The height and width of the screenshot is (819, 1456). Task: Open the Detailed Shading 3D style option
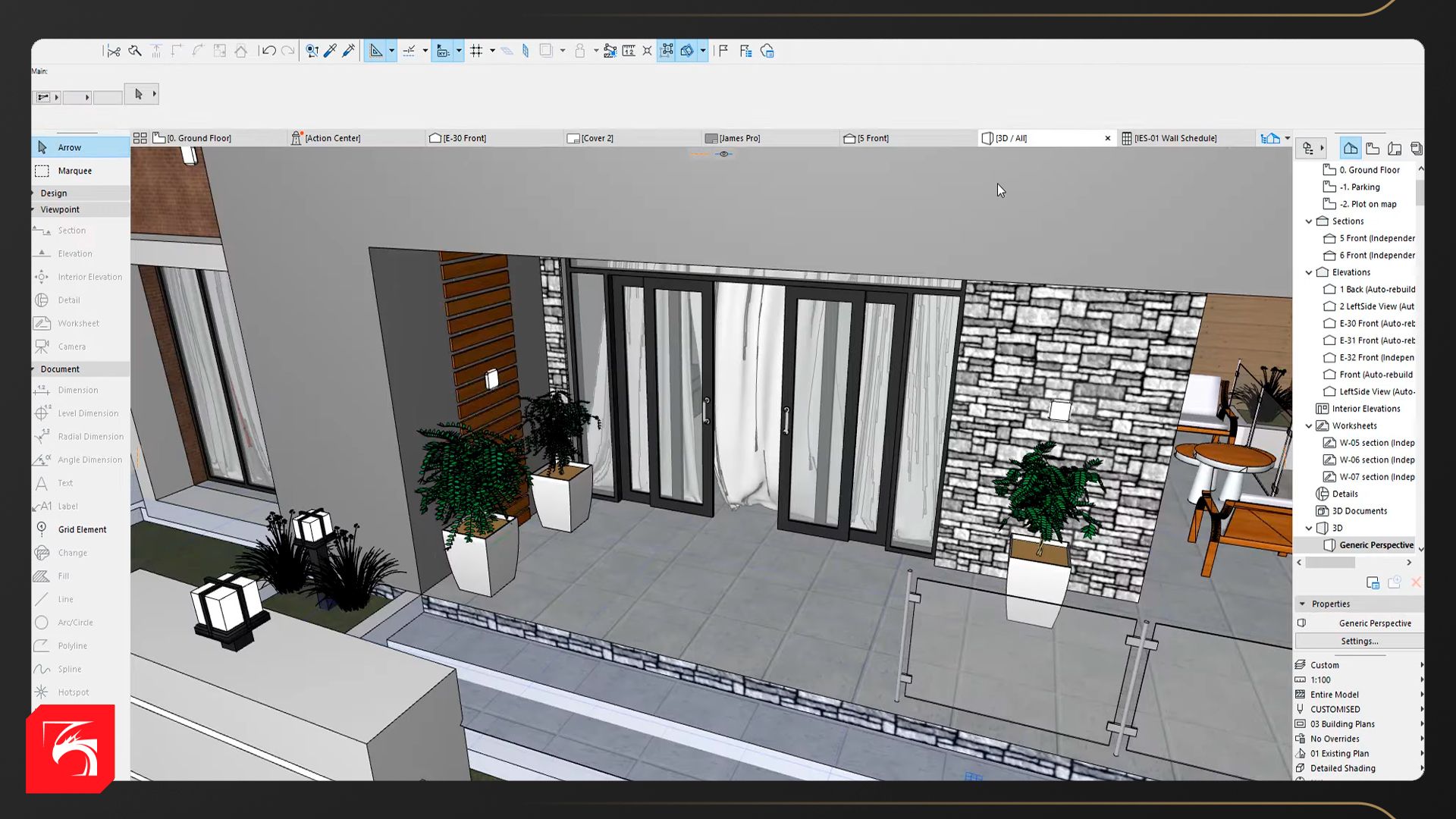1359,768
